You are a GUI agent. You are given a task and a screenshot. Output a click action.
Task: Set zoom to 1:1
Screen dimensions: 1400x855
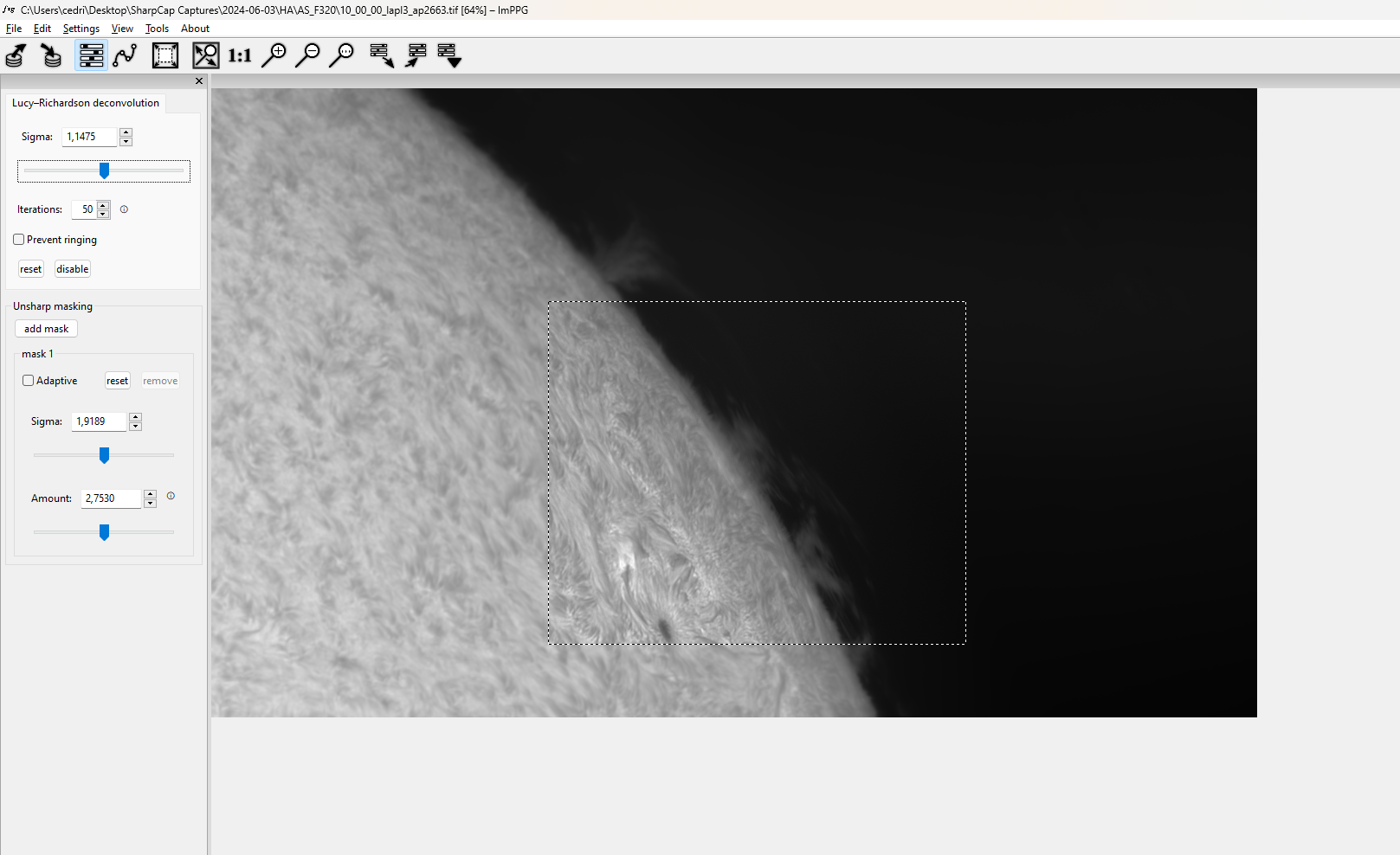coord(240,55)
